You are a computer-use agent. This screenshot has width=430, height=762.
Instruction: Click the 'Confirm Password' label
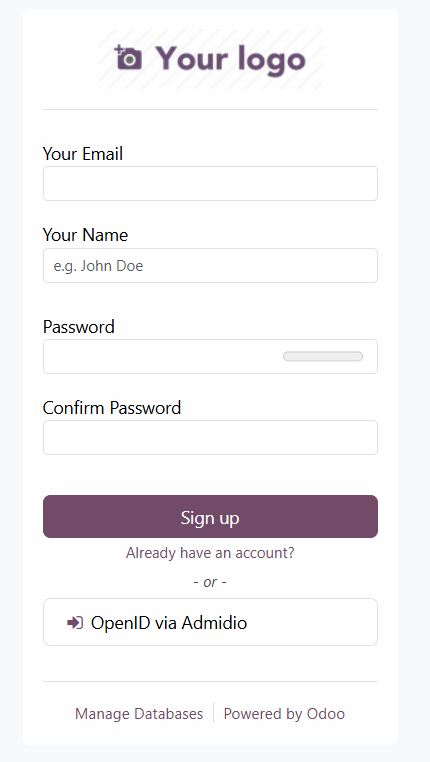[x=112, y=408]
